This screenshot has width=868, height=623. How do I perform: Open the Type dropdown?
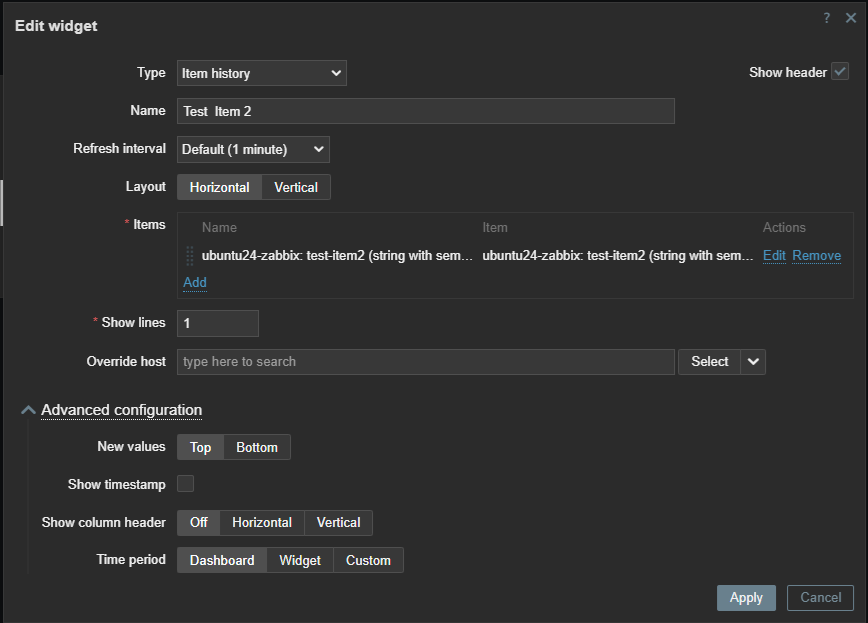pos(262,73)
